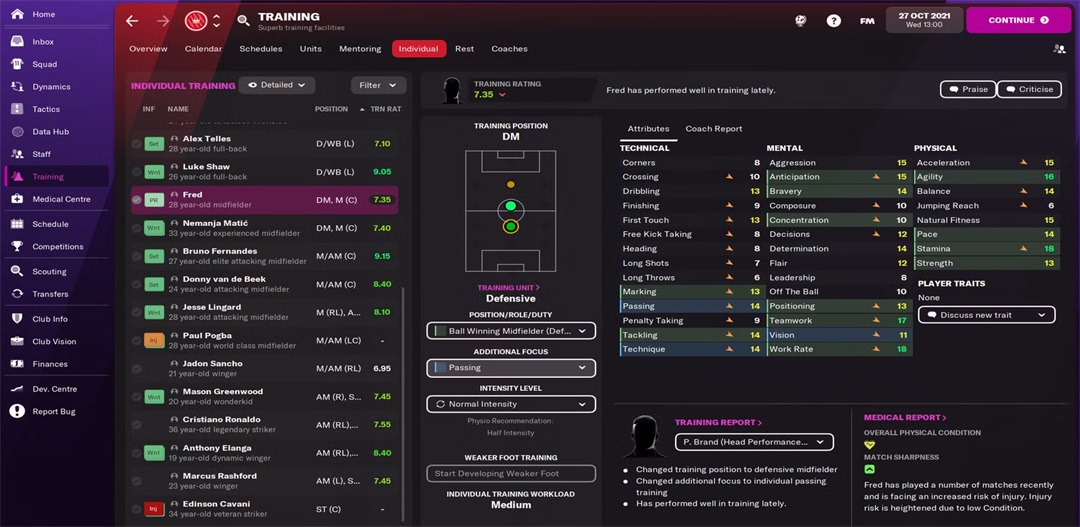
Task: Toggle the tick circle for Luke Shaw
Action: pyautogui.click(x=136, y=172)
